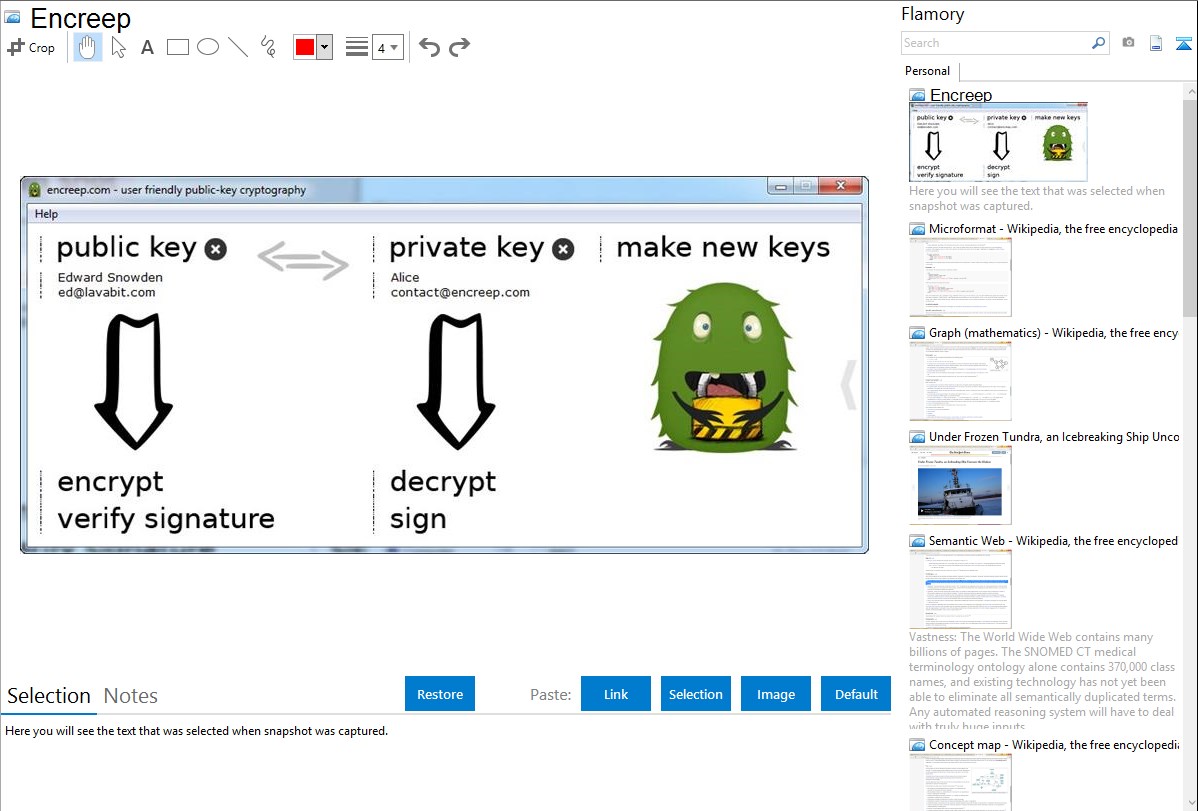Image resolution: width=1198 pixels, height=811 pixels.
Task: Click the Encreep snapshot title in Flamory list
Action: [x=960, y=95]
